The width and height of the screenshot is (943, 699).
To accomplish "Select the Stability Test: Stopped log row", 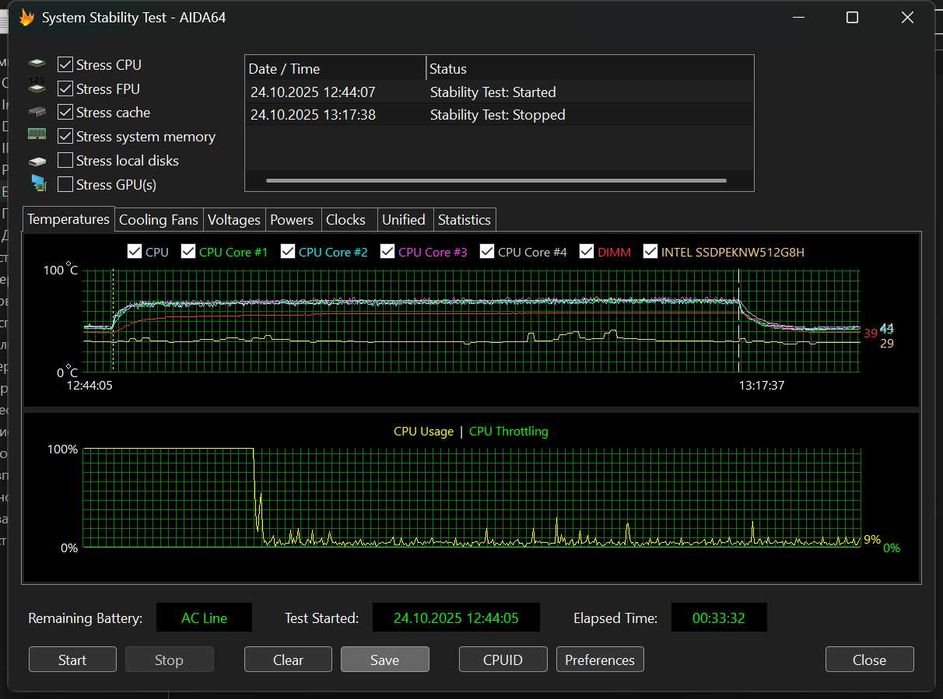I will tap(499, 115).
